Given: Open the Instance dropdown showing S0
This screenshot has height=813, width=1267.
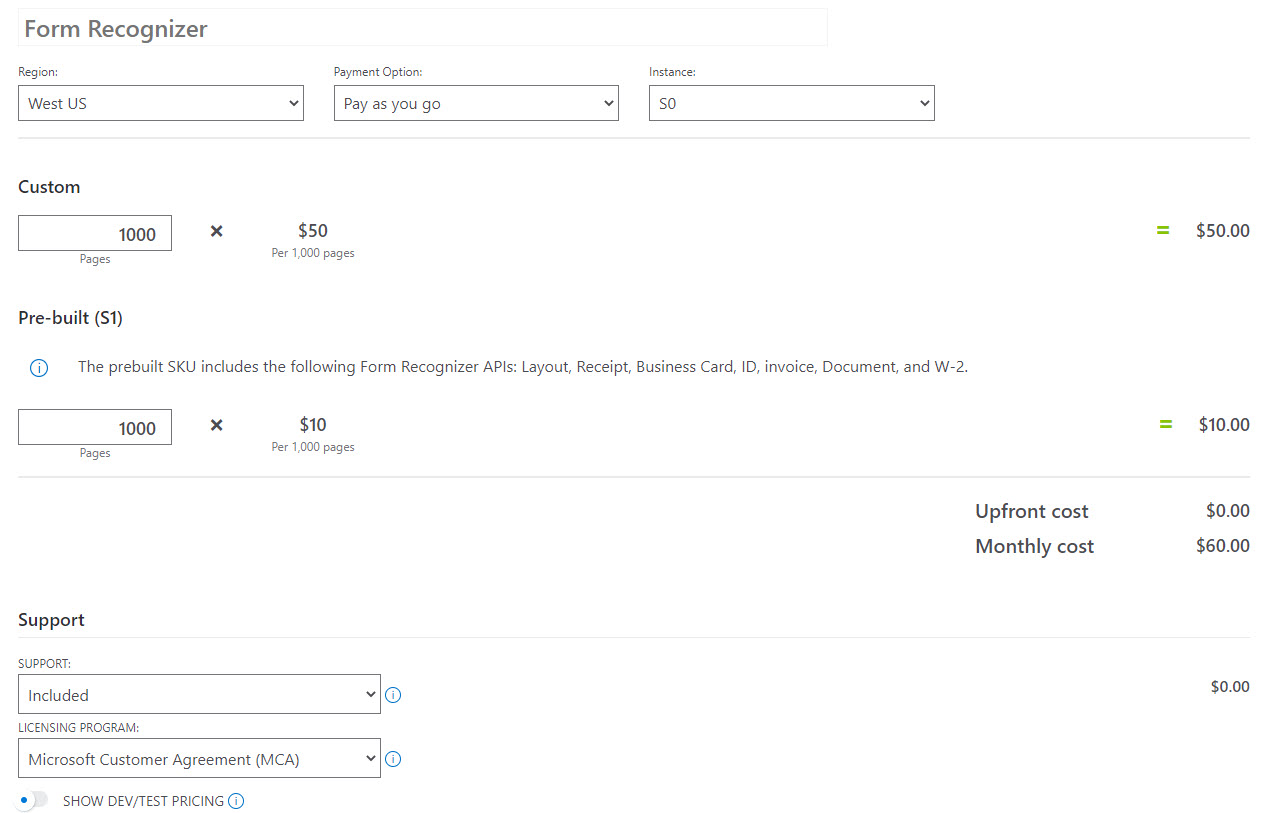Looking at the screenshot, I should 791,102.
